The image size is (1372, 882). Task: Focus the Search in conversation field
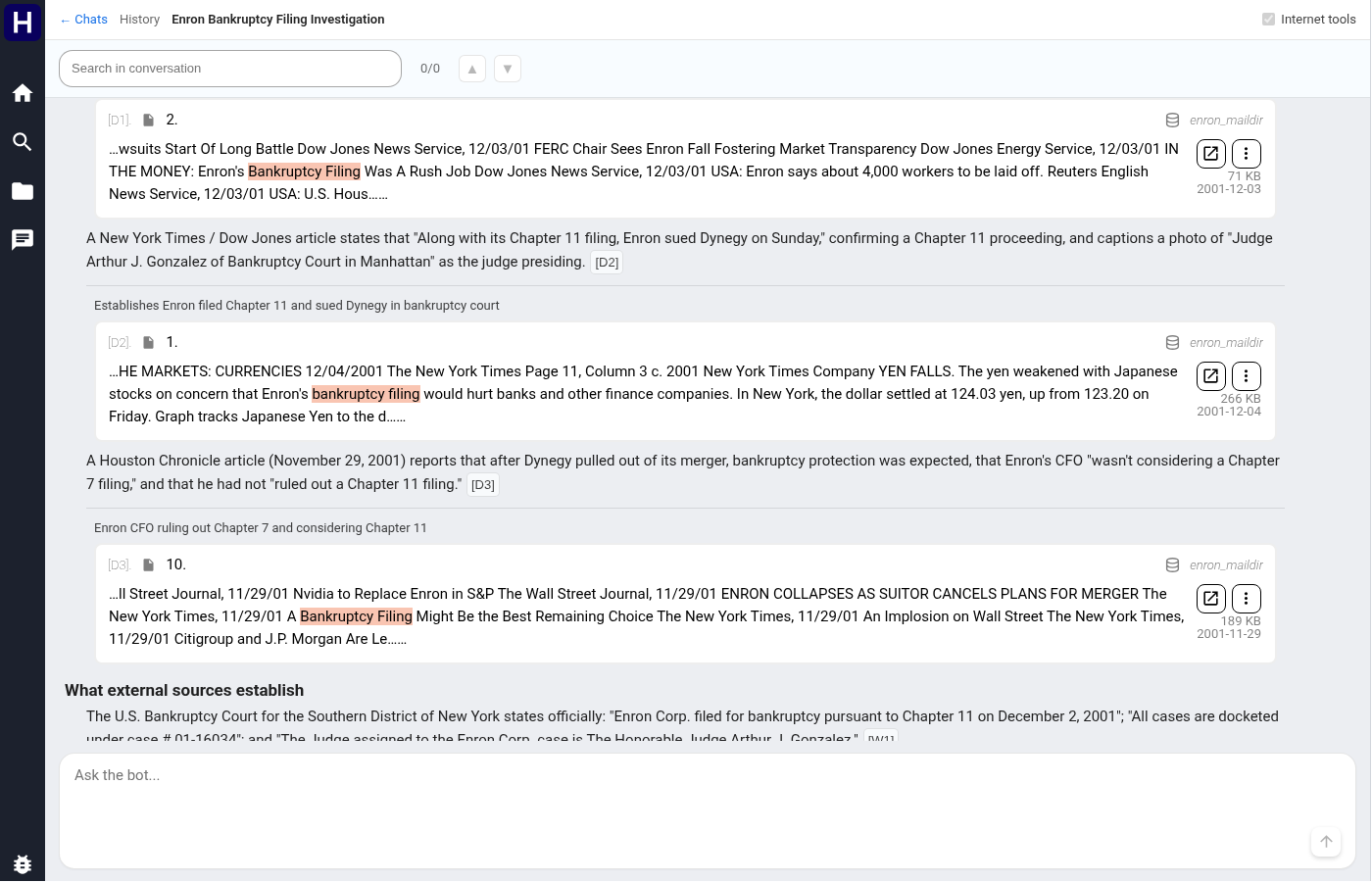pos(230,69)
